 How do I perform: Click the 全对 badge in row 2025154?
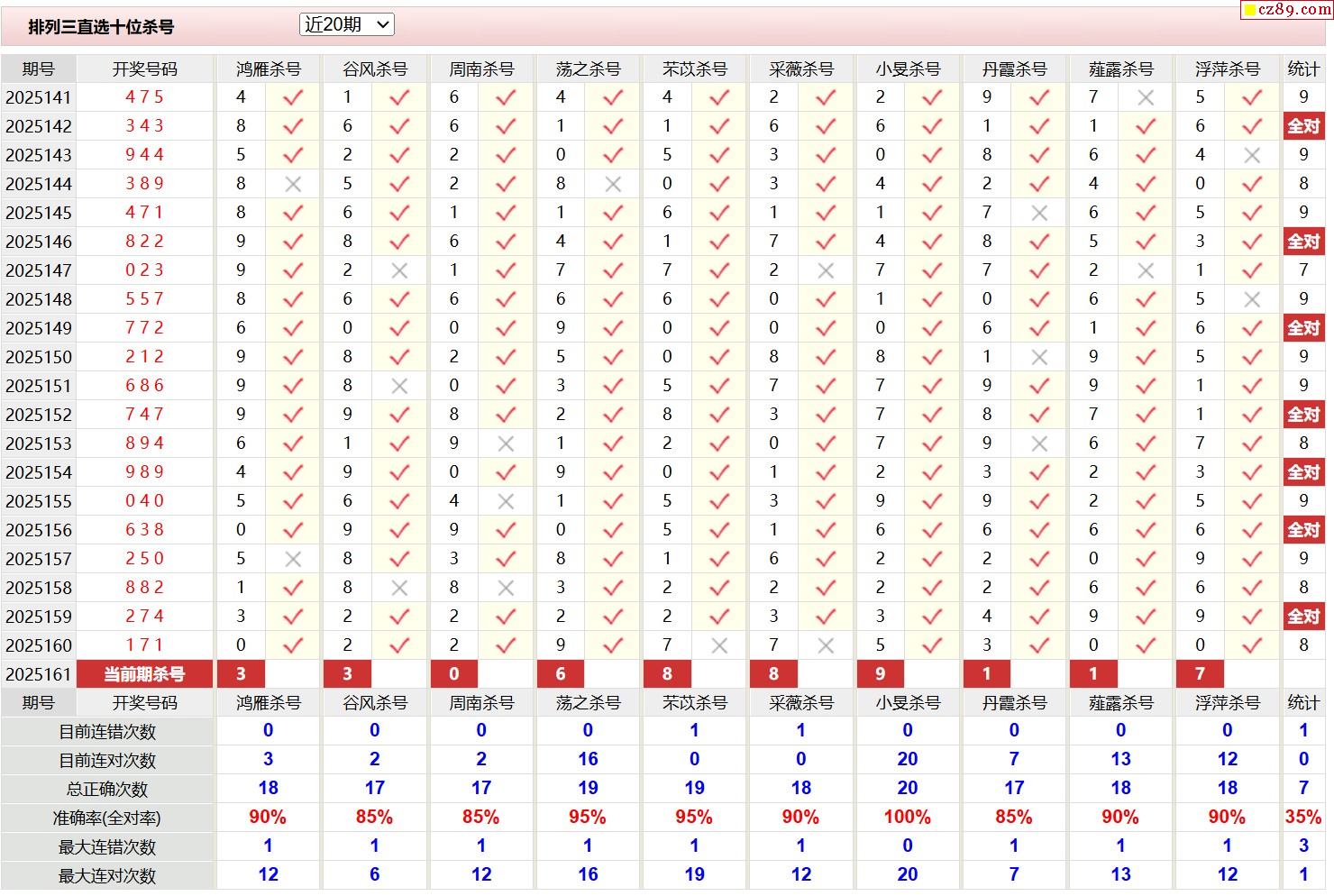click(1303, 472)
